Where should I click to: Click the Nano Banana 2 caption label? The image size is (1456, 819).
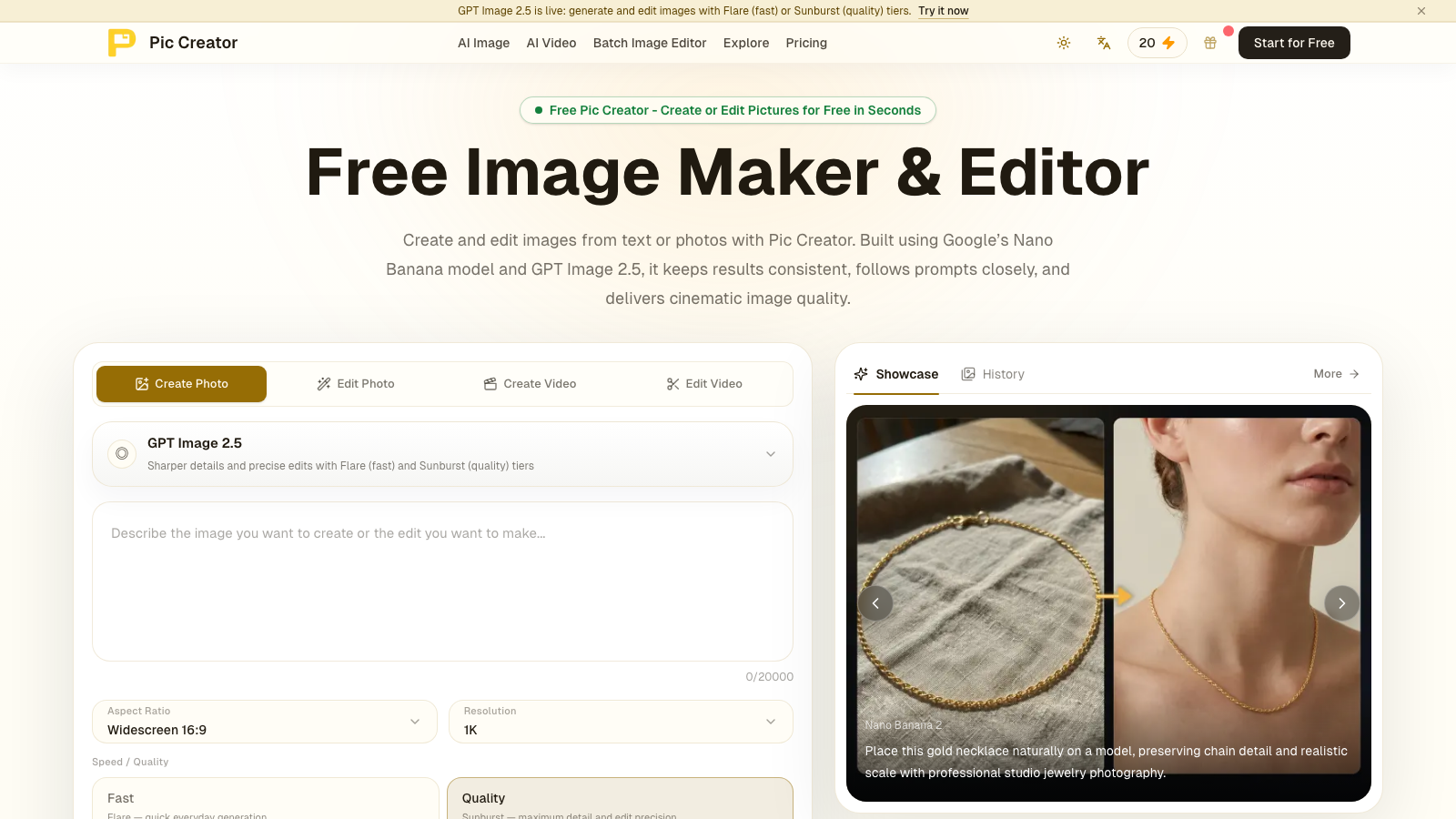point(903,725)
